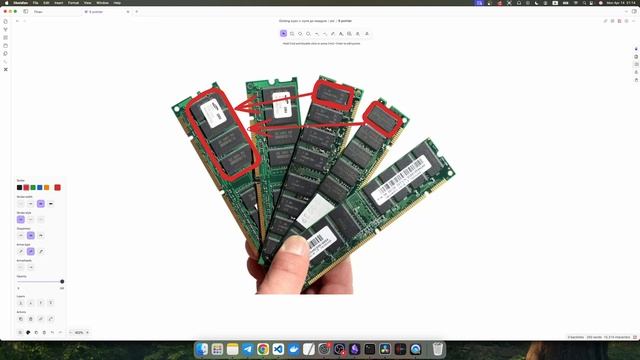This screenshot has height=360, width=640.
Task: Click the trash icon in bottom toolbar
Action: click(44, 332)
